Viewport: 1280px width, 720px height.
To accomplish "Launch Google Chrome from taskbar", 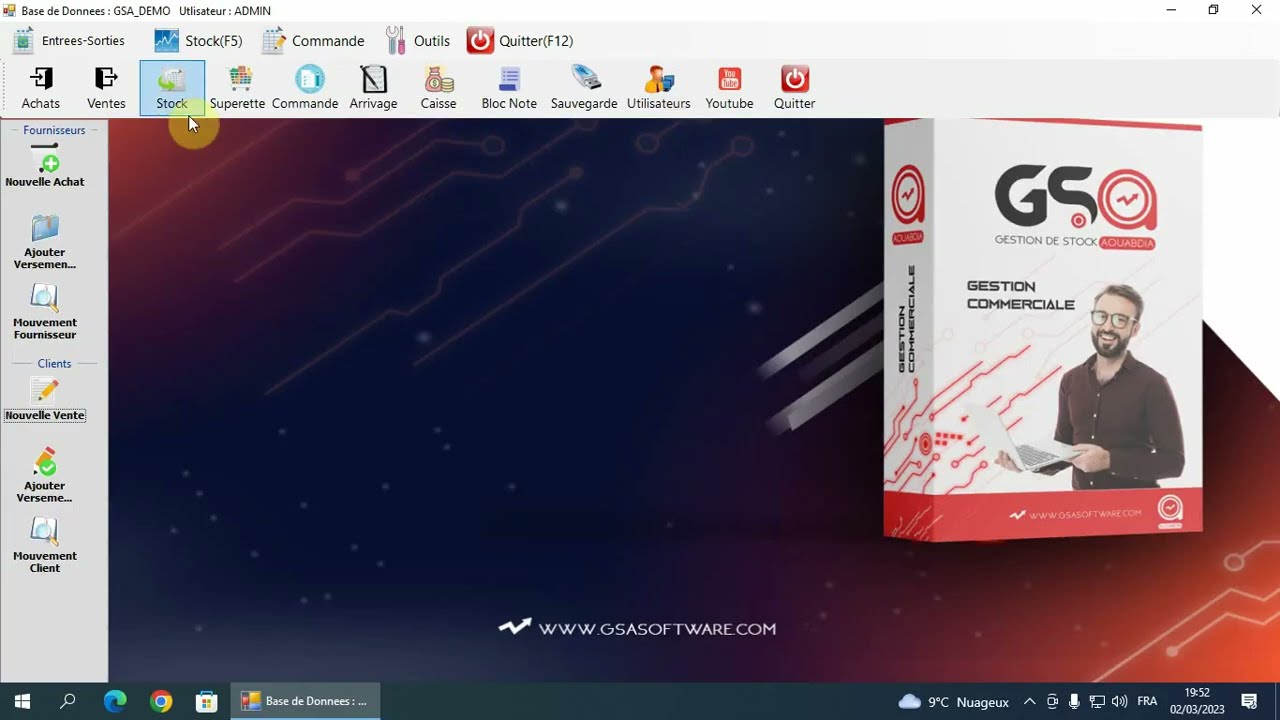I will coord(161,701).
